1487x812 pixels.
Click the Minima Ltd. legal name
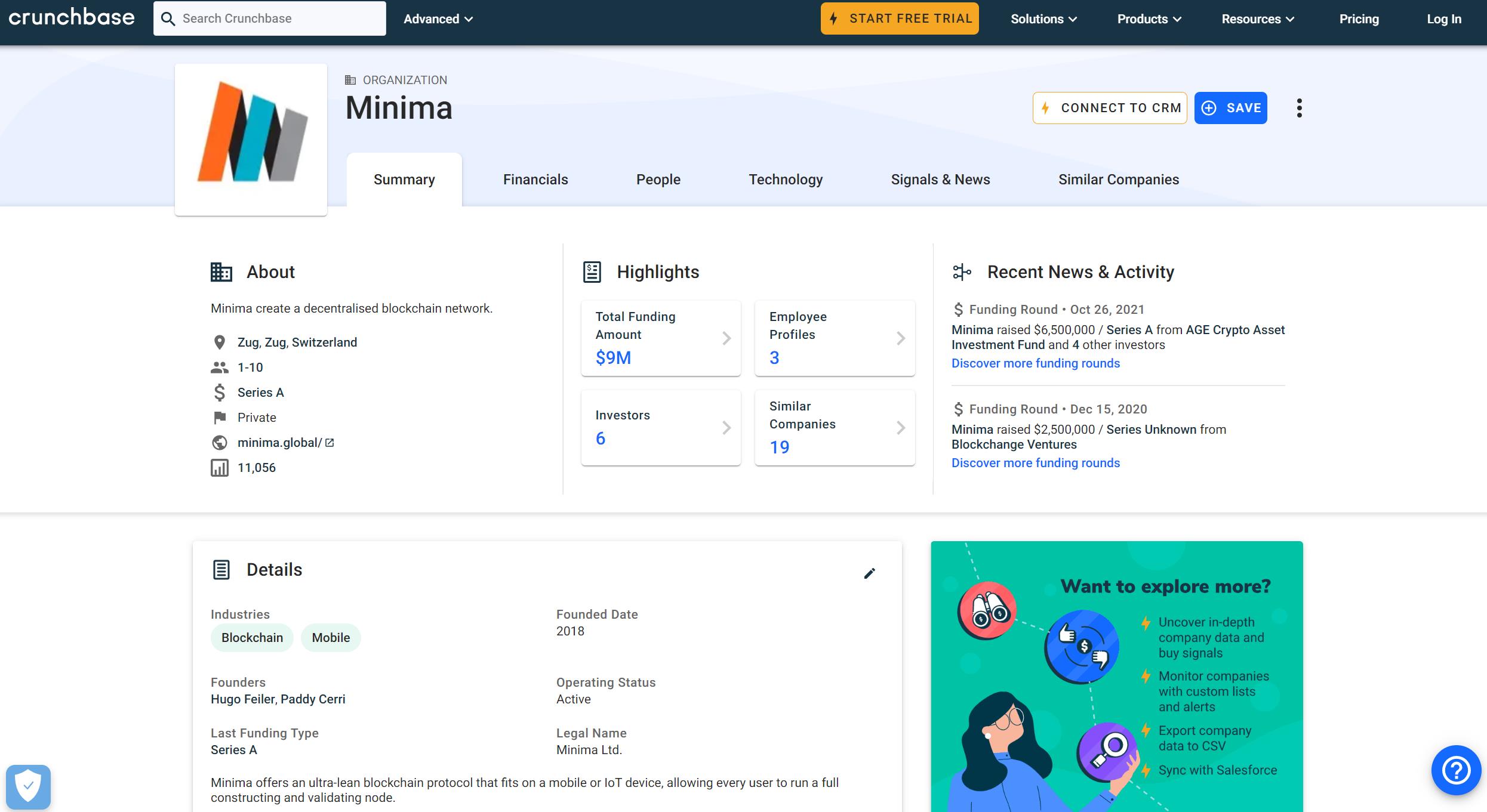click(x=589, y=750)
